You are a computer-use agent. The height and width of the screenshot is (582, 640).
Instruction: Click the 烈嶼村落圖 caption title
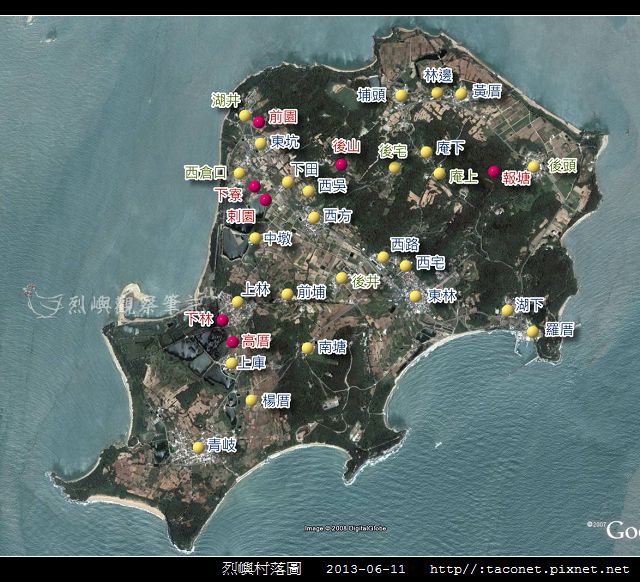pyautogui.click(x=262, y=568)
